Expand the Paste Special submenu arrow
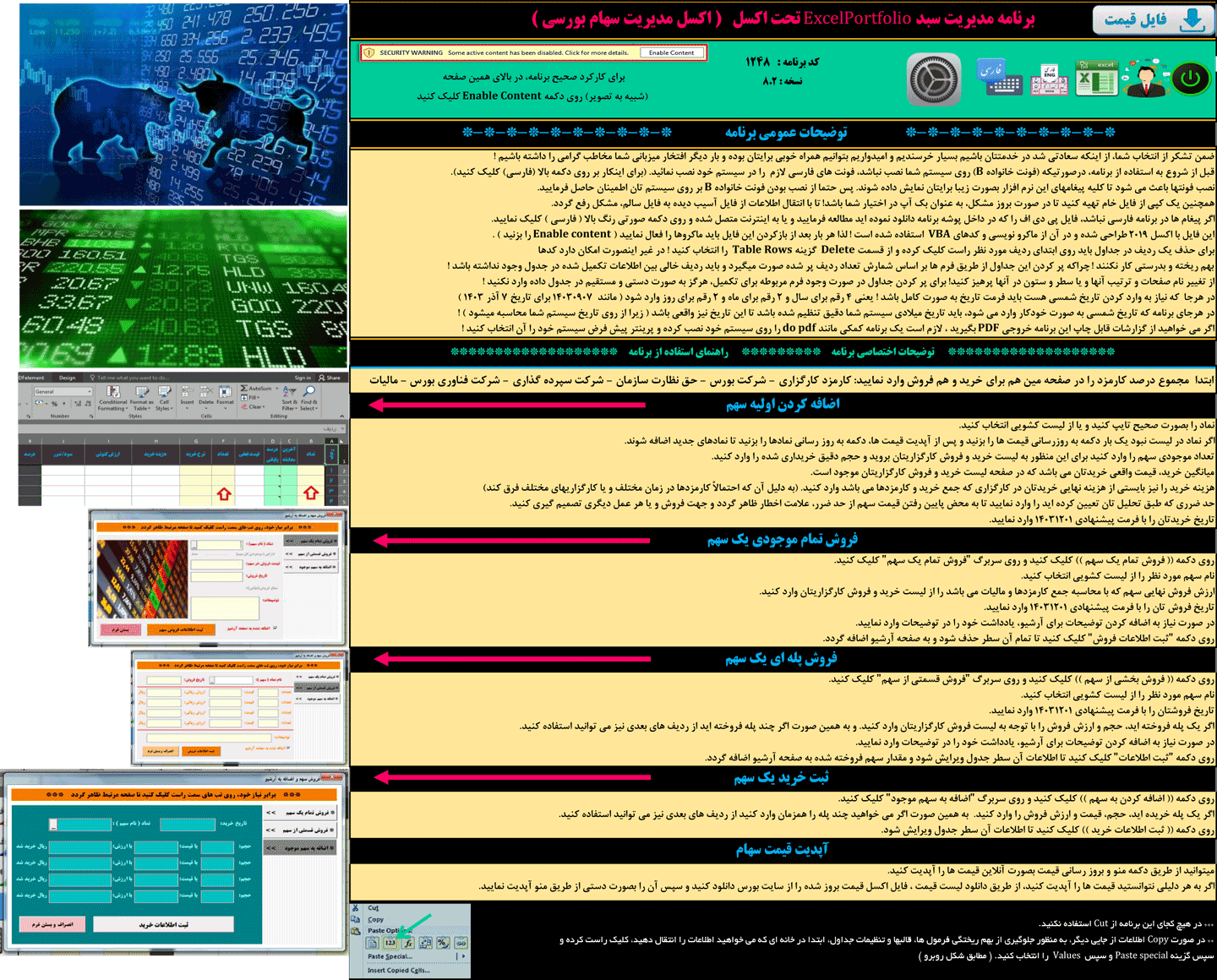 tap(463, 956)
